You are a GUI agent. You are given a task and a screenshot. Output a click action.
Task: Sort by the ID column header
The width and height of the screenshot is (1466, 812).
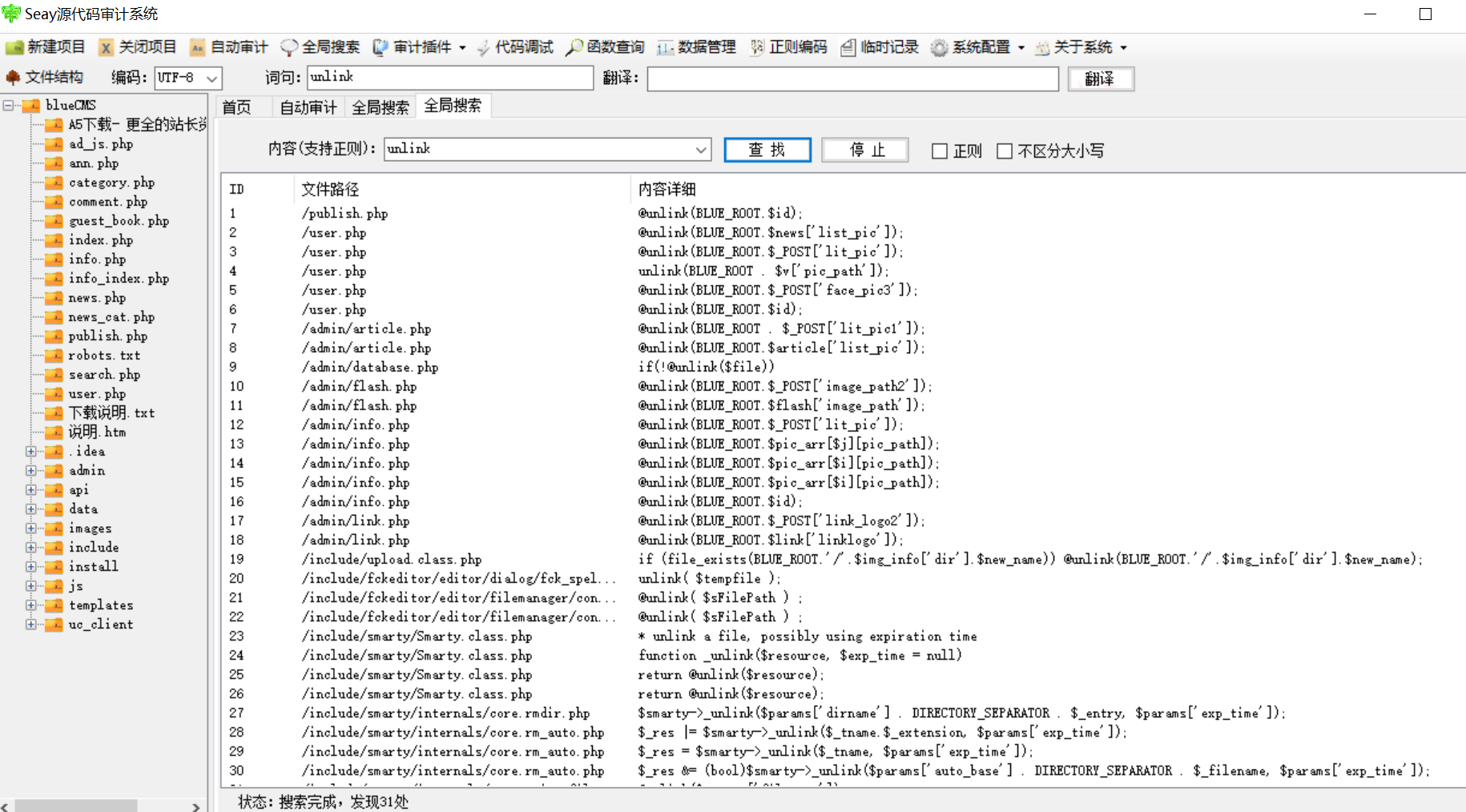tap(258, 190)
